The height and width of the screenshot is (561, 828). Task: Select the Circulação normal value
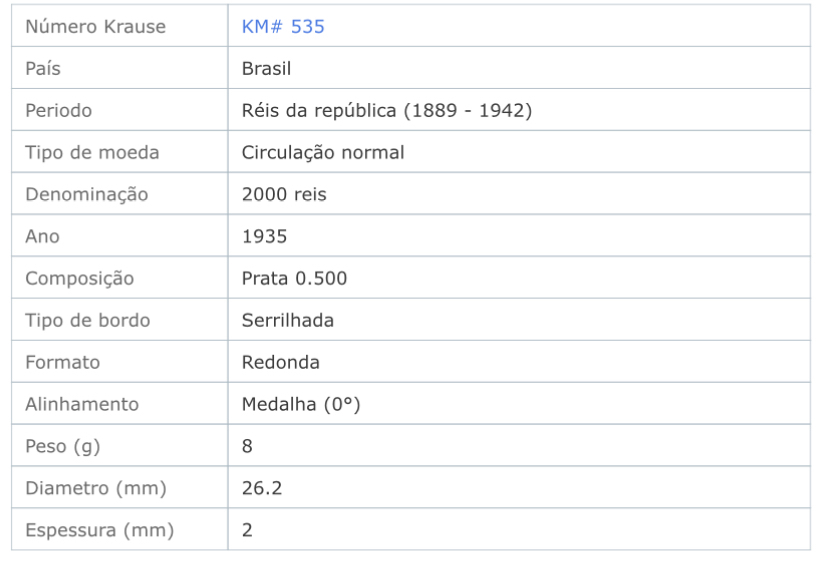(323, 152)
